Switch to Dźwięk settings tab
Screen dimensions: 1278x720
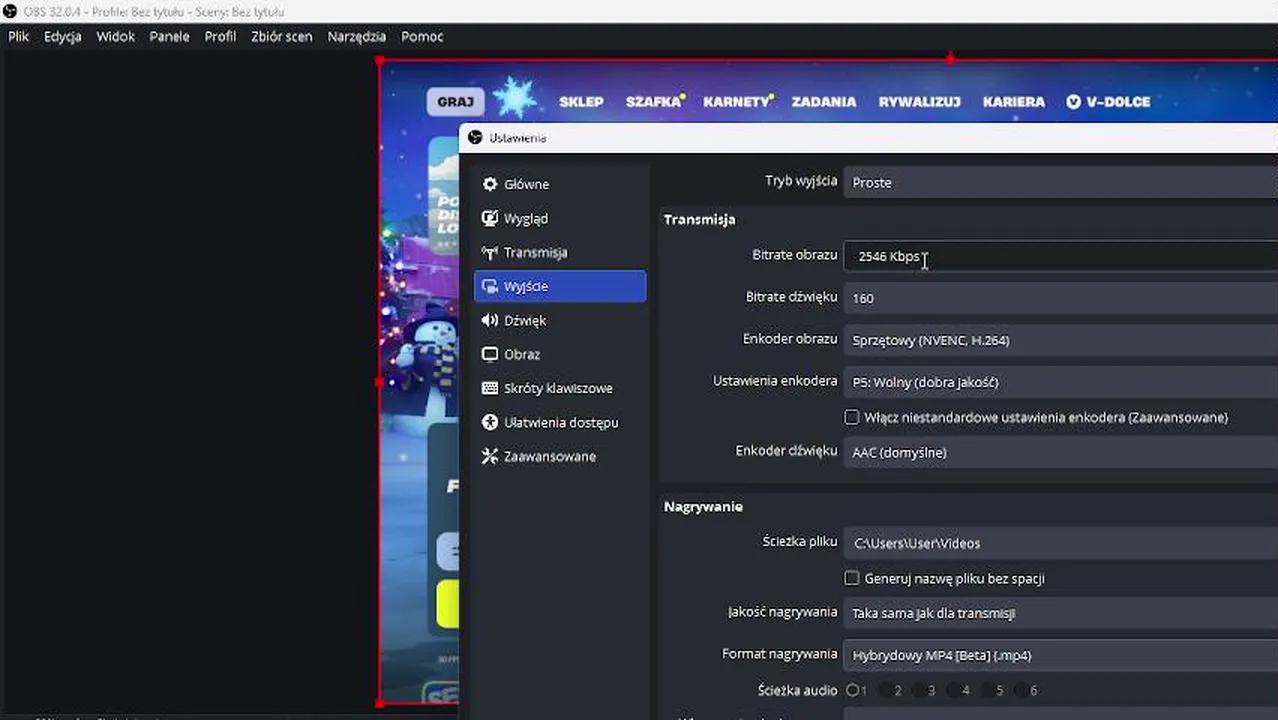coord(560,320)
